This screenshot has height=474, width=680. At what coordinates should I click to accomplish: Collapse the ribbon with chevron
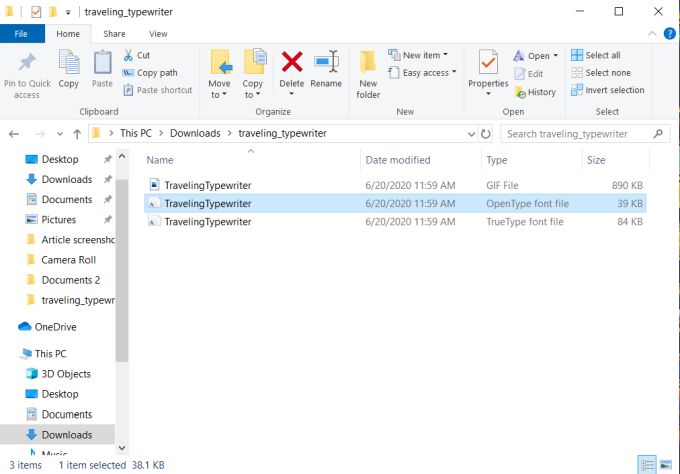point(652,34)
